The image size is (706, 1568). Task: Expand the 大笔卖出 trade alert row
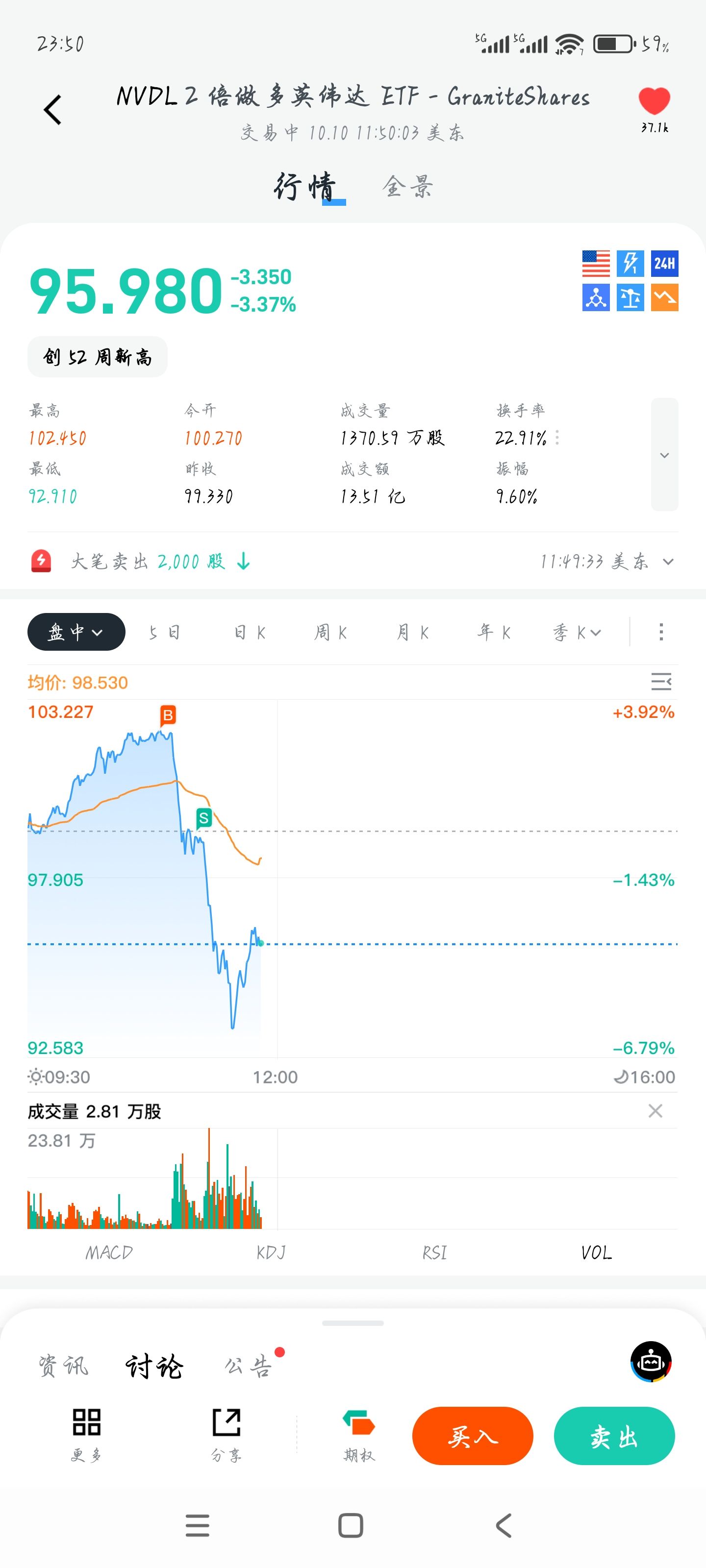pyautogui.click(x=668, y=561)
